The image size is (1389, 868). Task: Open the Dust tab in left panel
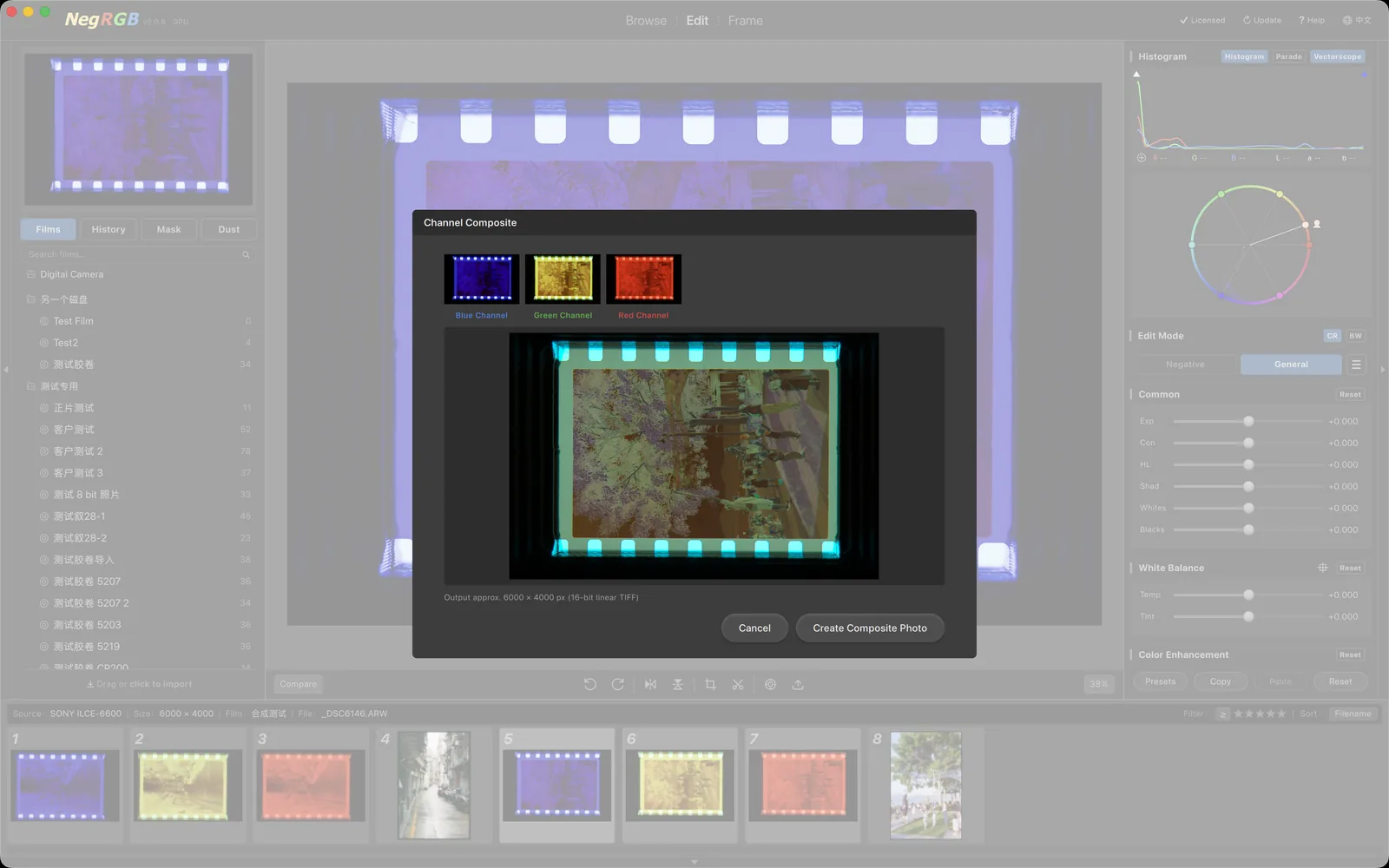tap(229, 229)
